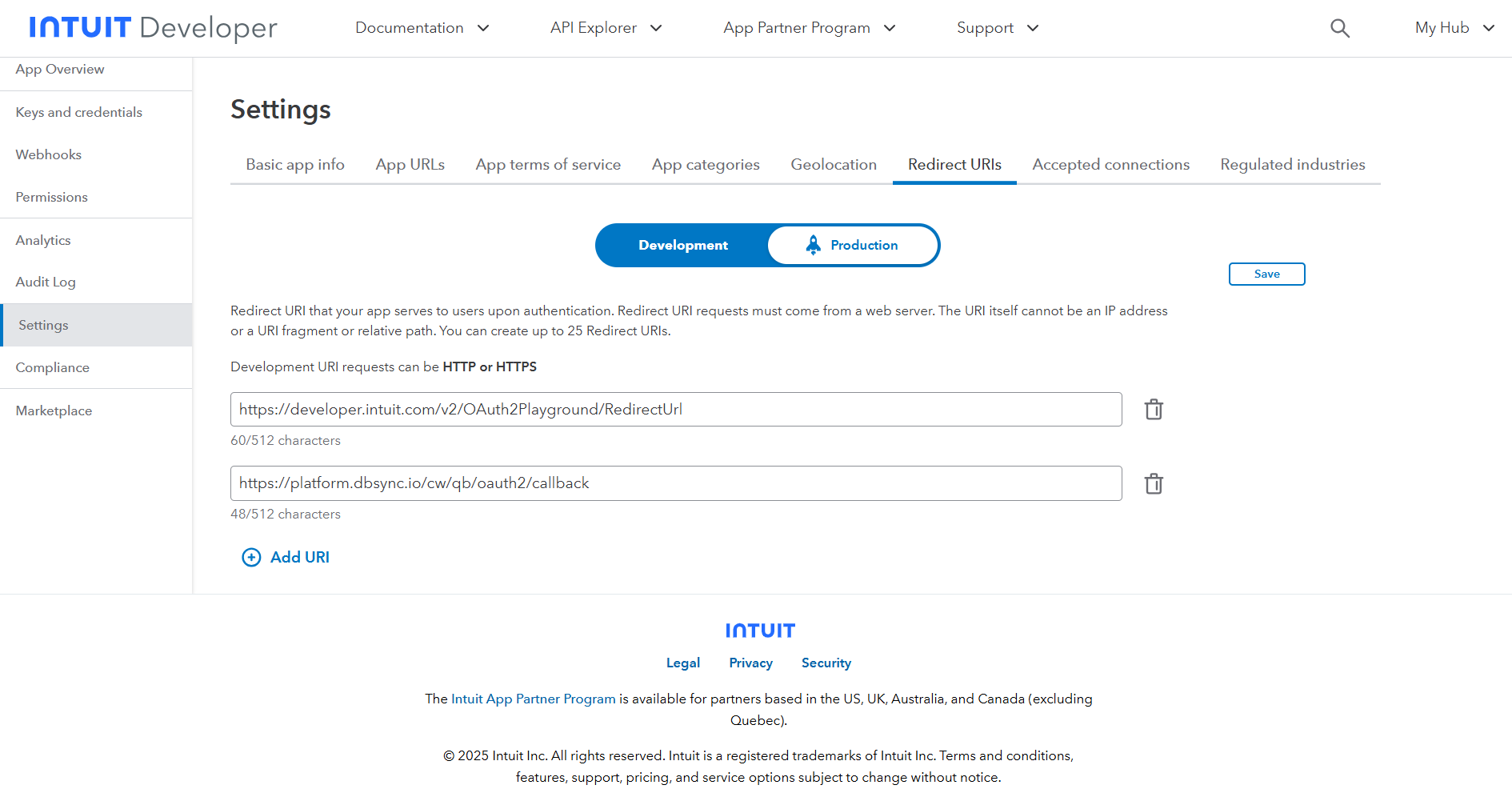1512x793 pixels.
Task: Delete the OAuth2Playground redirect URI
Action: [1153, 410]
